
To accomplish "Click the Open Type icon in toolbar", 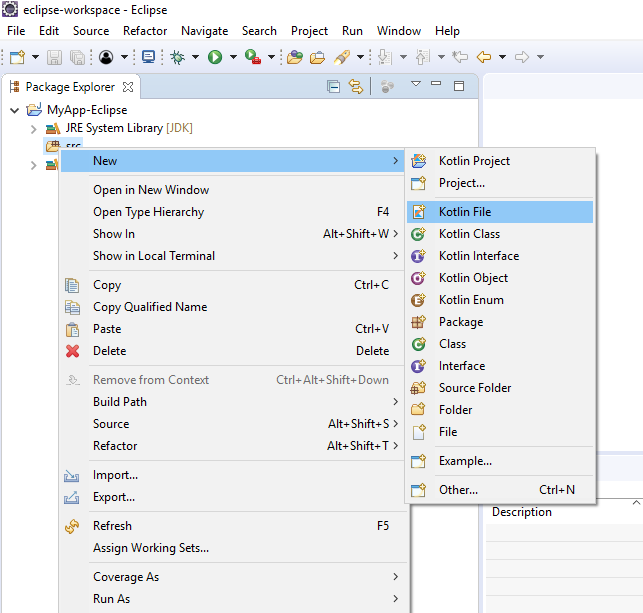I will (x=294, y=57).
